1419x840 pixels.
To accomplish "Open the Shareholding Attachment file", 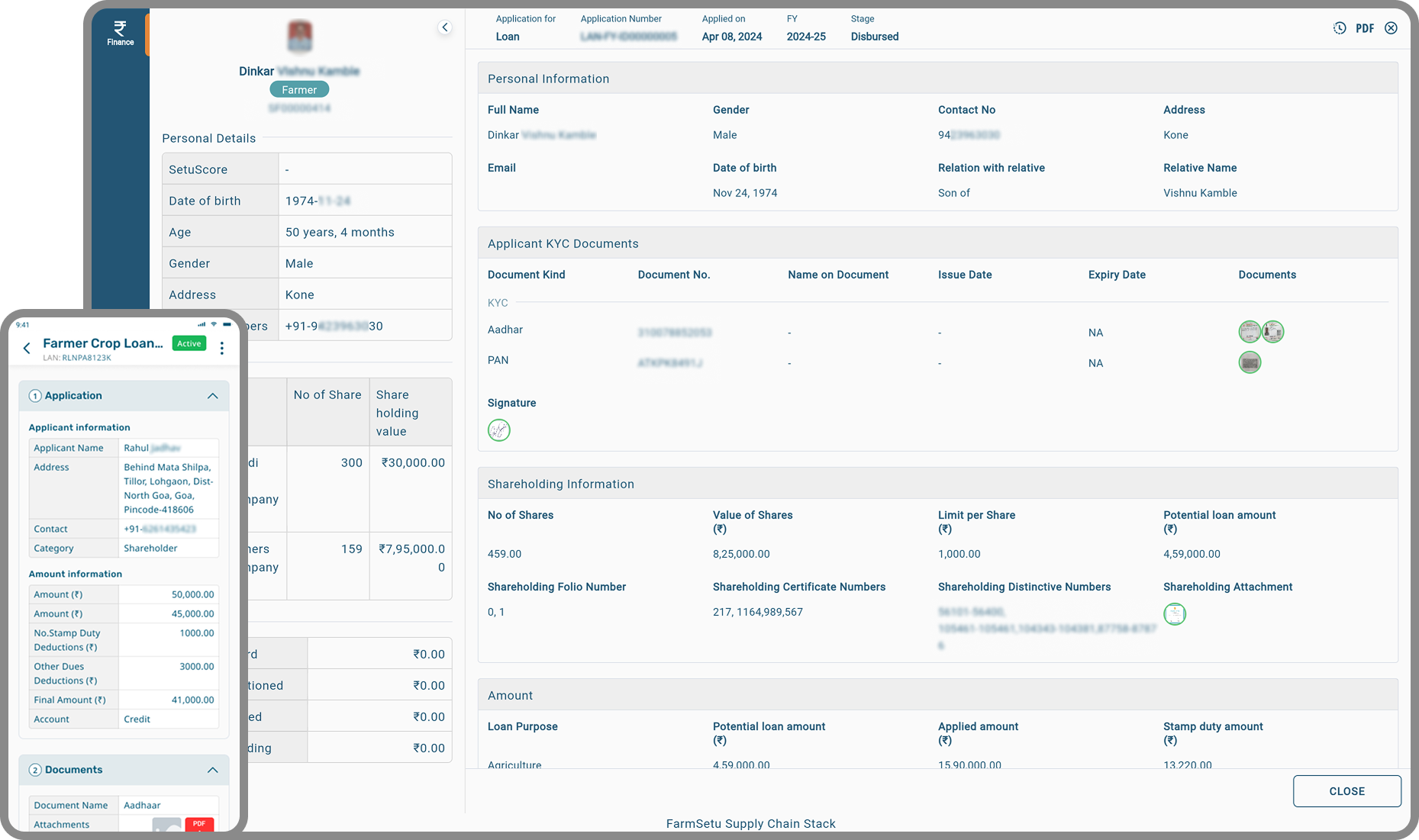I will (x=1174, y=614).
